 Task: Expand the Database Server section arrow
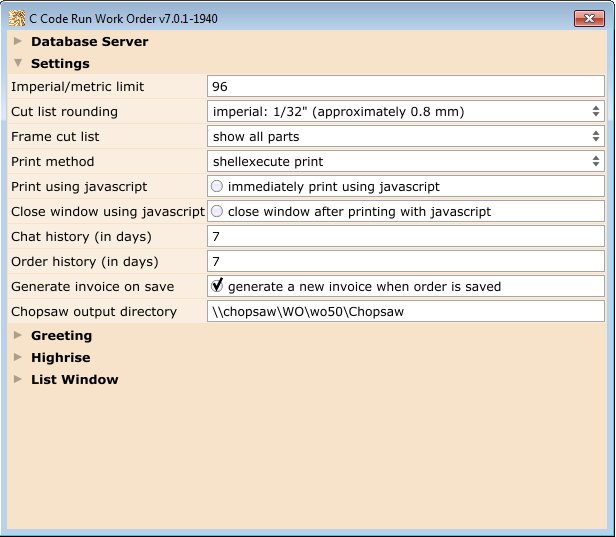click(x=18, y=42)
